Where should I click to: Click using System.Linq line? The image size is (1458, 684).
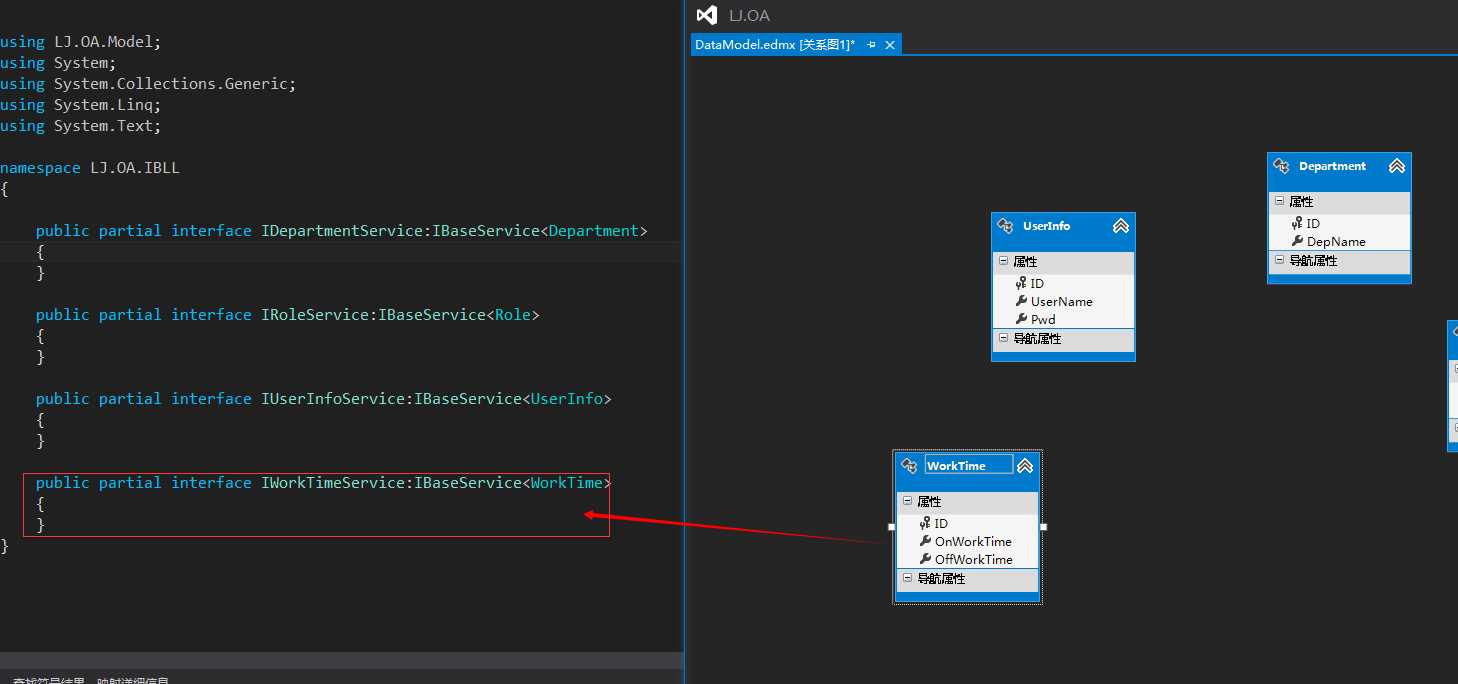point(80,105)
